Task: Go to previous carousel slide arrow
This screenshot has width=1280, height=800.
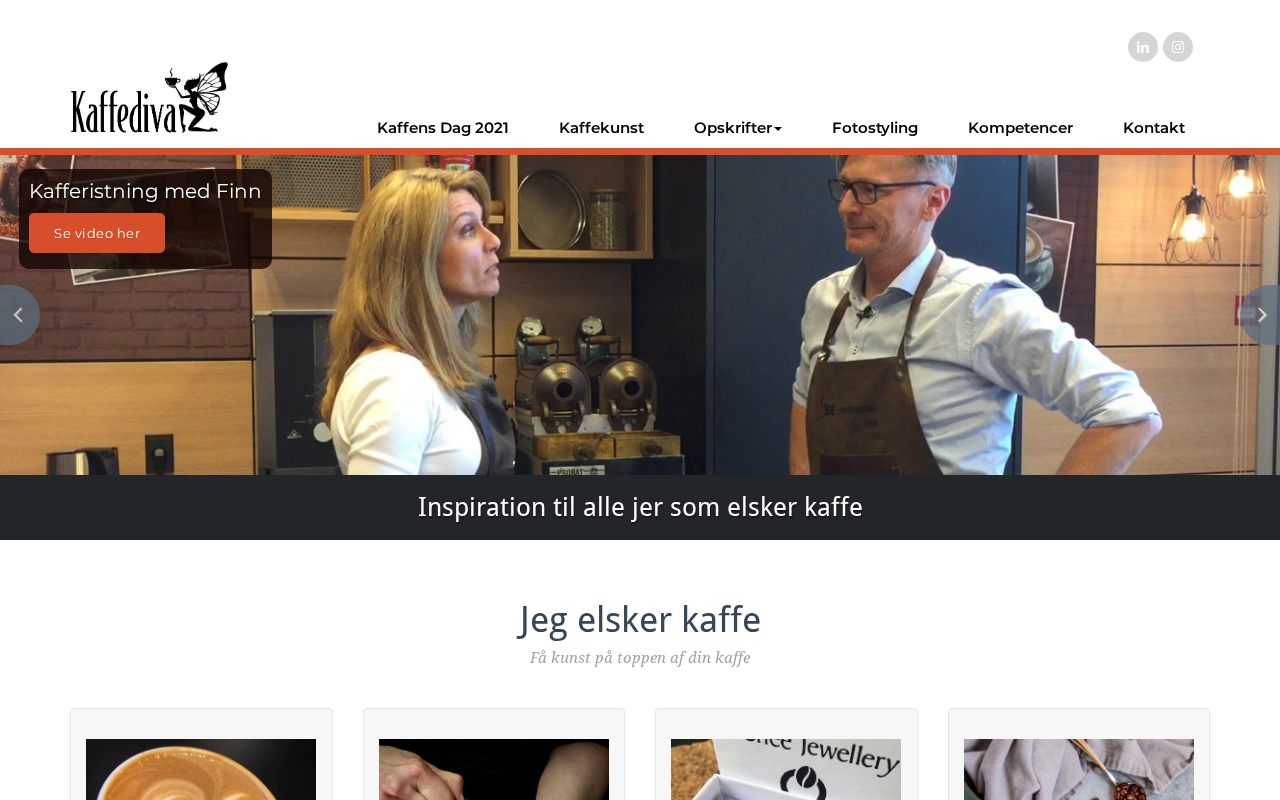Action: pos(17,315)
